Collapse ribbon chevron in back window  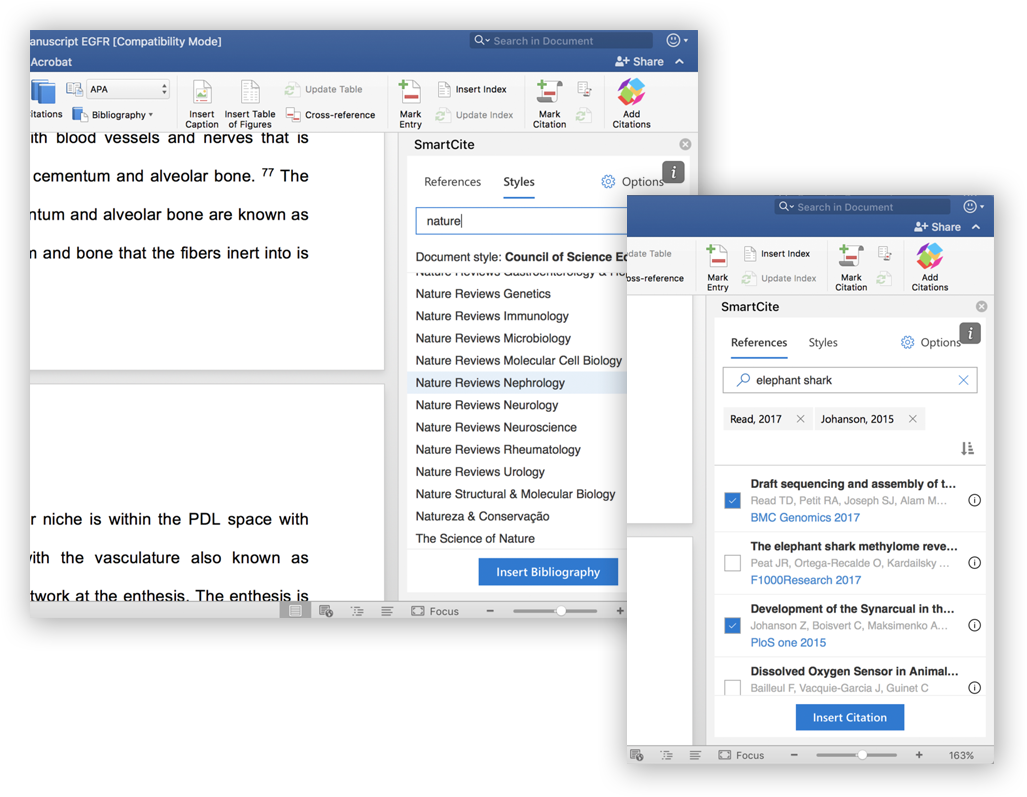680,62
